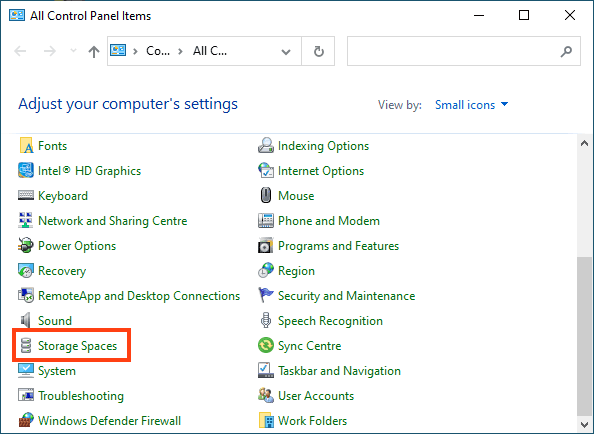Image resolution: width=594 pixels, height=434 pixels.
Task: Click the Speech Recognition microphone icon
Action: coord(266,320)
